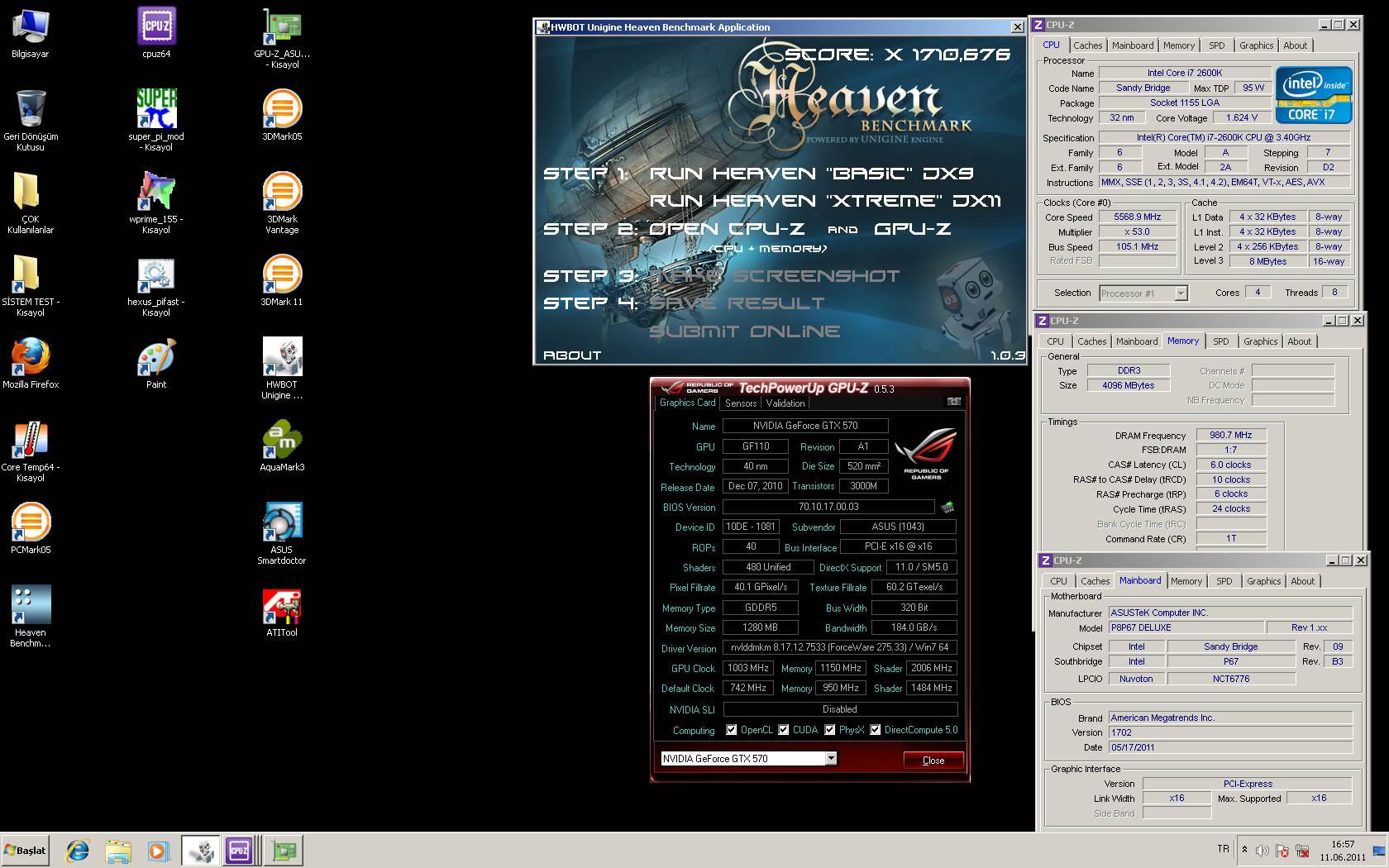Open 3DMark Vantage shortcut
The width and height of the screenshot is (1389, 868).
click(x=282, y=203)
